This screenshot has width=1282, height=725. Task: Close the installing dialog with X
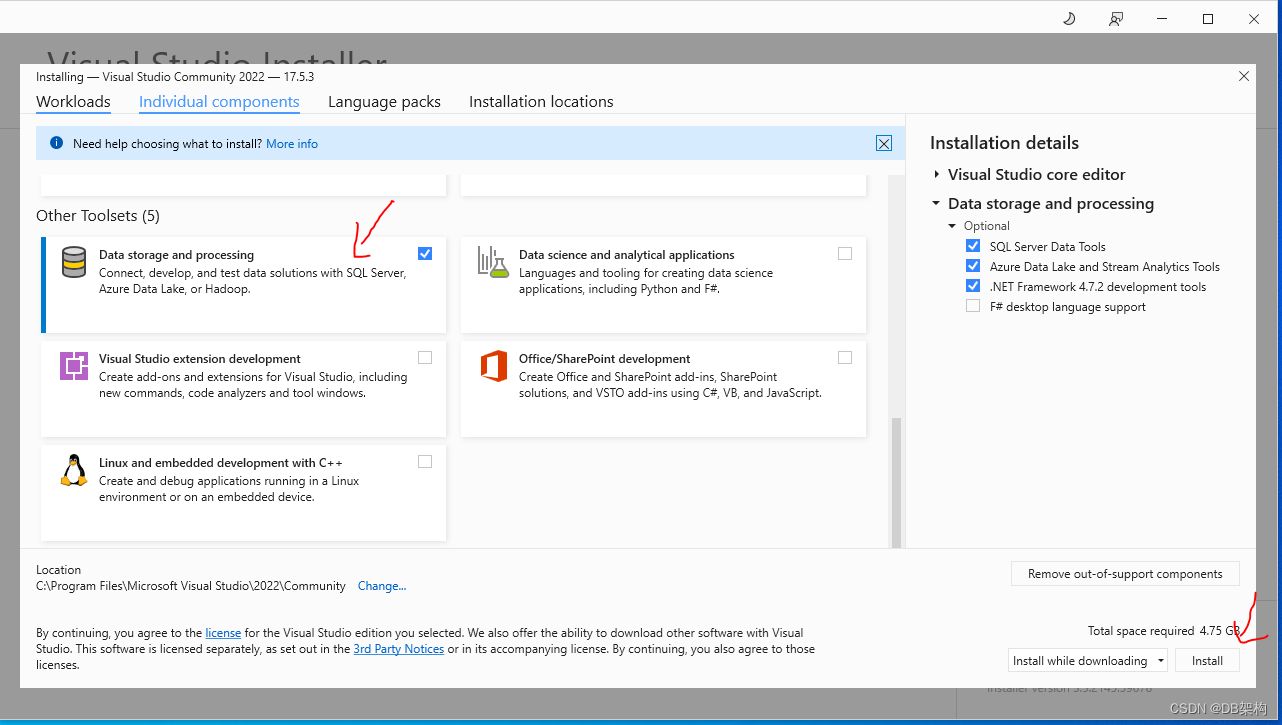[1244, 76]
